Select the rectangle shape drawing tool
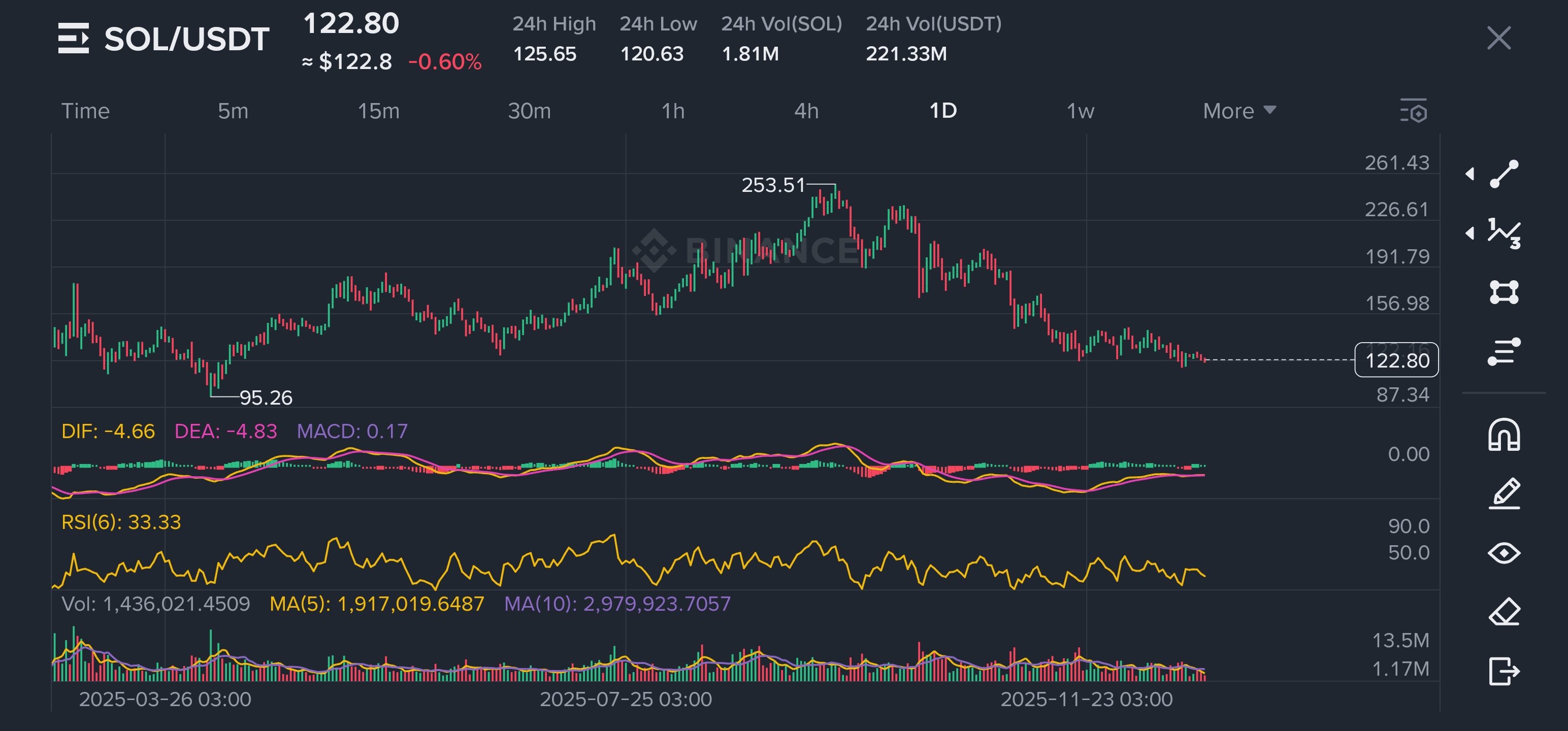 click(x=1504, y=292)
